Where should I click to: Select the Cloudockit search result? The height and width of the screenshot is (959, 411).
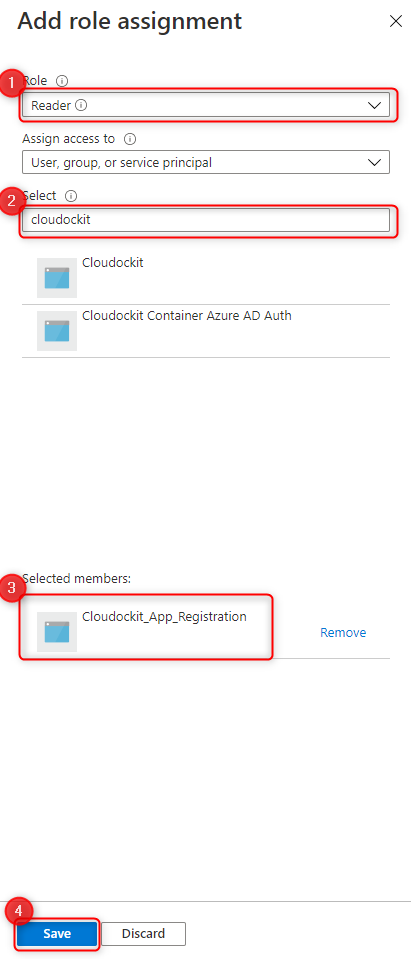(206, 278)
